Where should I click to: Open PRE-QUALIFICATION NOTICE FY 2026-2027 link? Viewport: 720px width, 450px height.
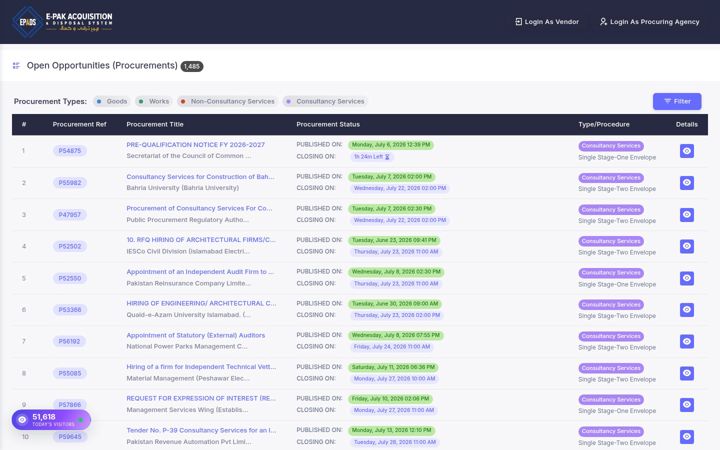[196, 145]
